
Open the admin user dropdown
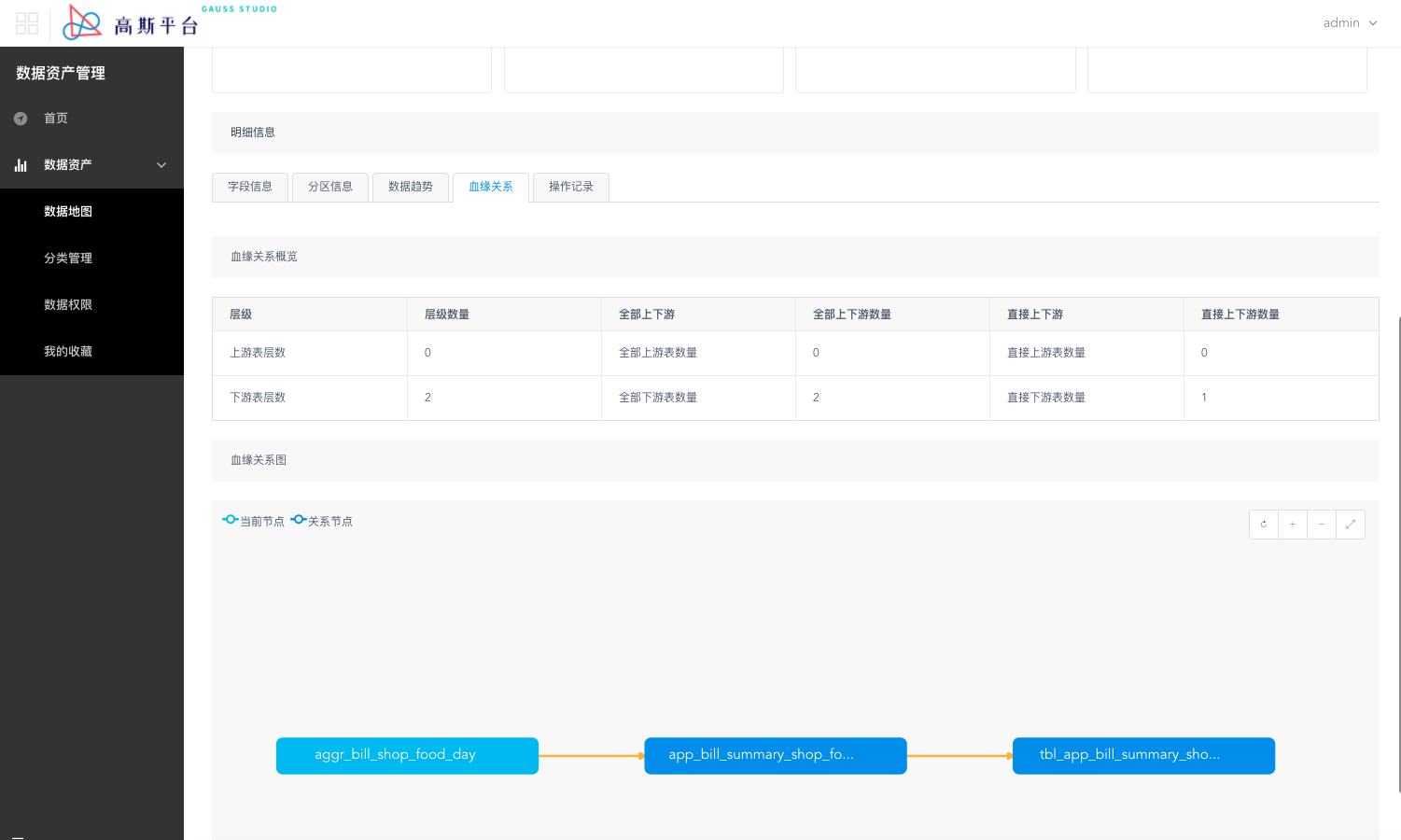click(1350, 23)
